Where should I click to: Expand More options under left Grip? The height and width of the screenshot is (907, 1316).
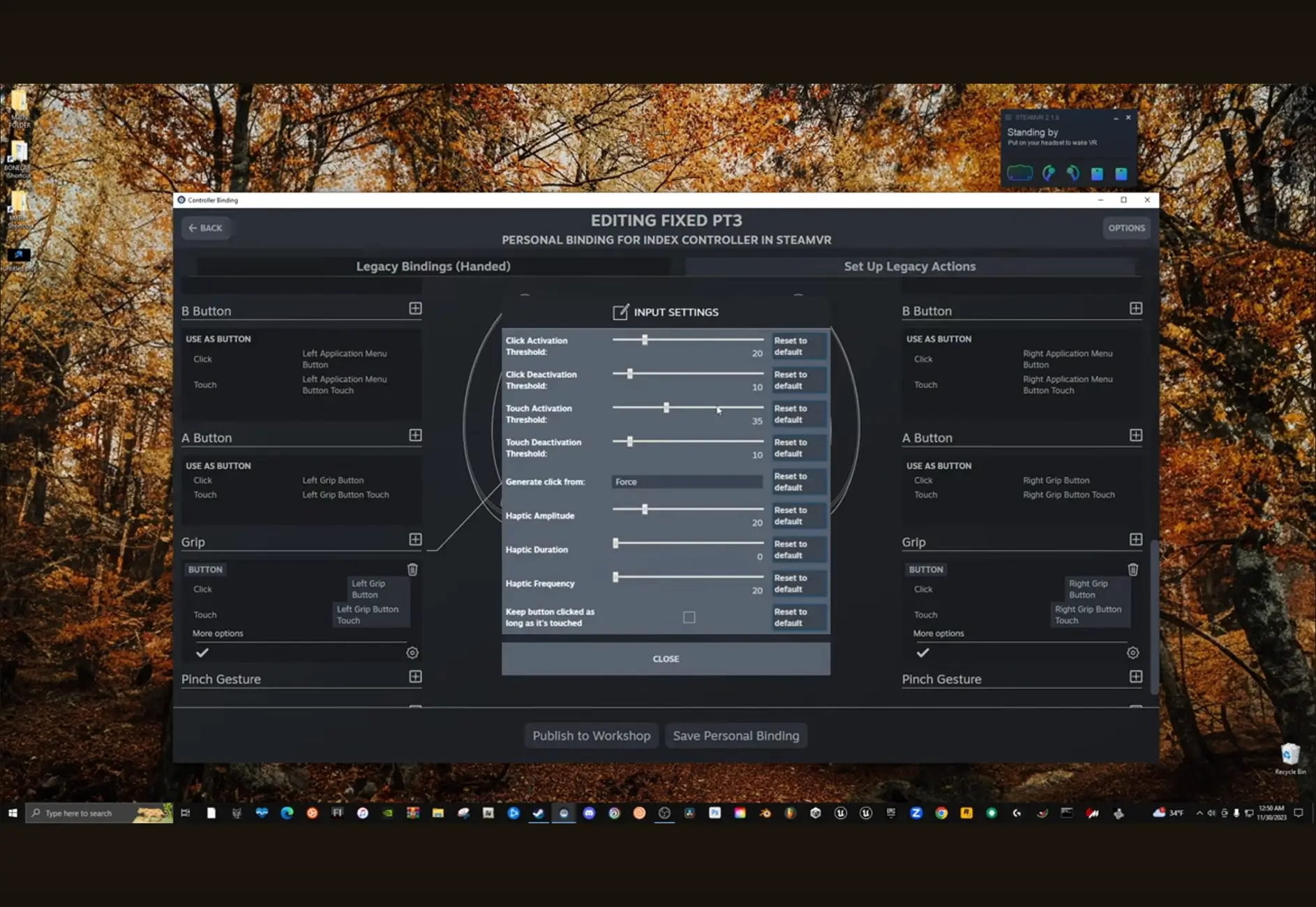[x=218, y=634]
